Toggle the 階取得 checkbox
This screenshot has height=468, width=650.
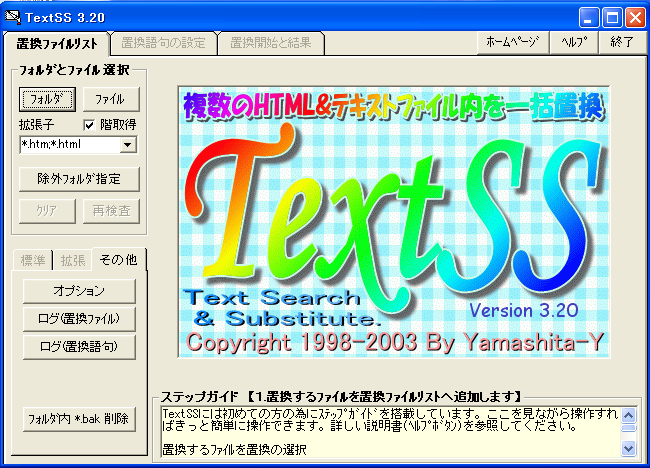tap(89, 125)
